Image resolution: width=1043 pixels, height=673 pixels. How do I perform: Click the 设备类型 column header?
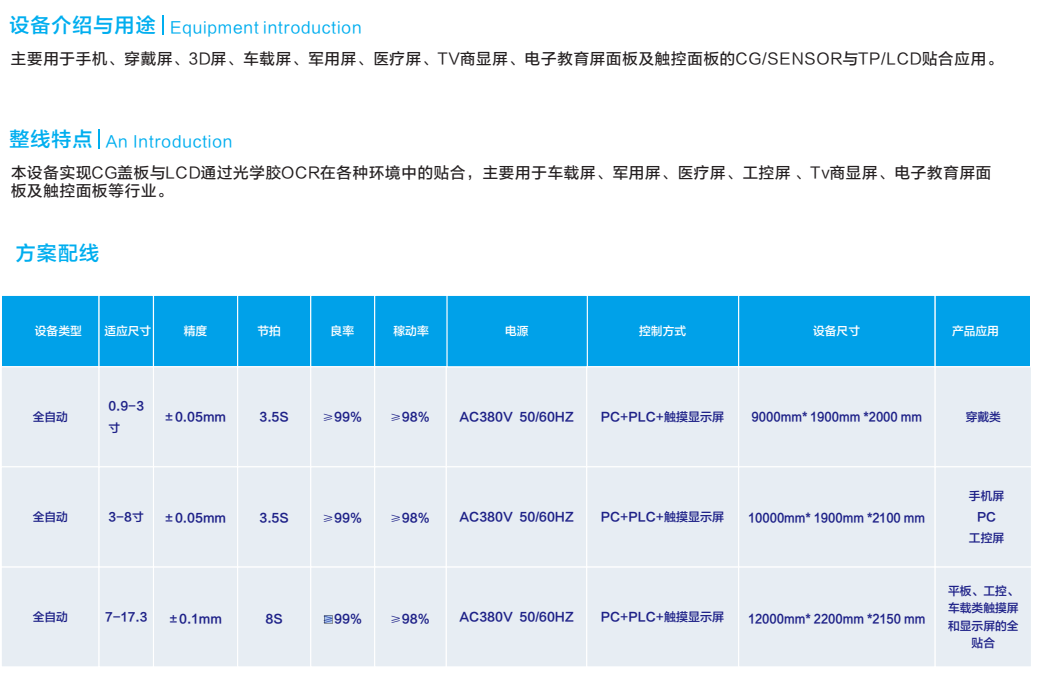50,331
